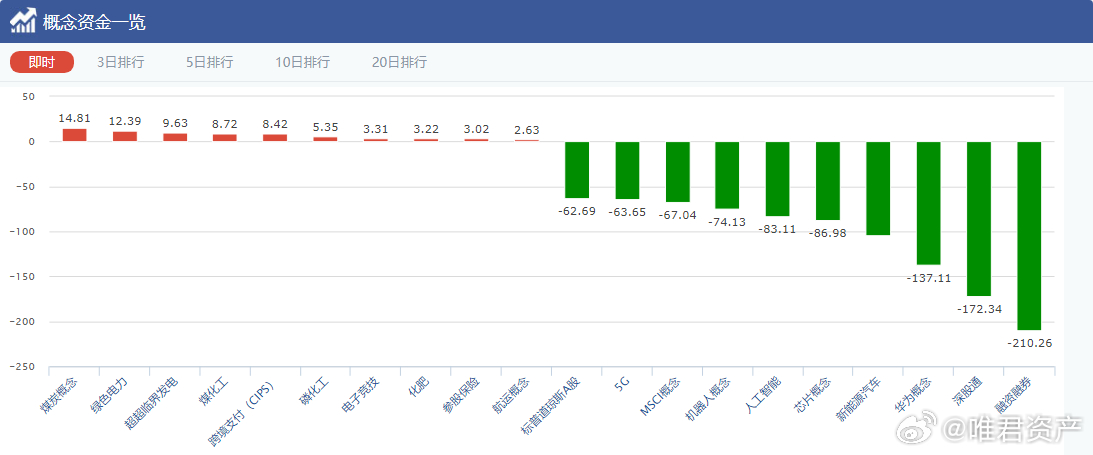This screenshot has width=1093, height=455.
Task: Switch to 10日排行 tab
Action: coord(302,62)
